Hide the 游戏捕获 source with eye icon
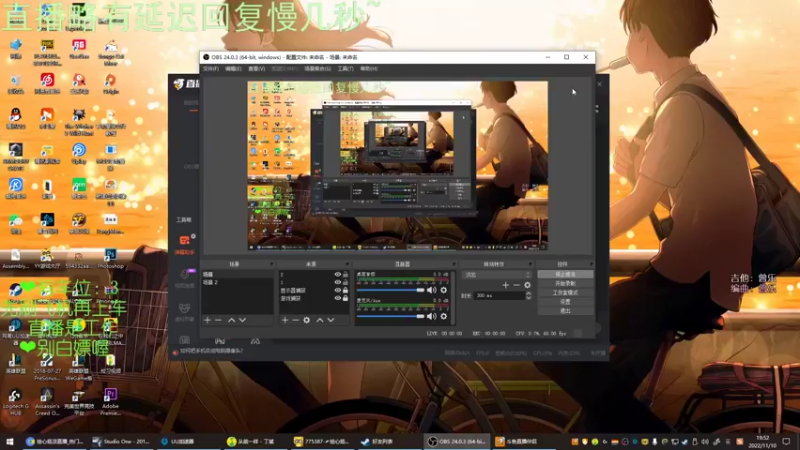The image size is (800, 450). 337,298
